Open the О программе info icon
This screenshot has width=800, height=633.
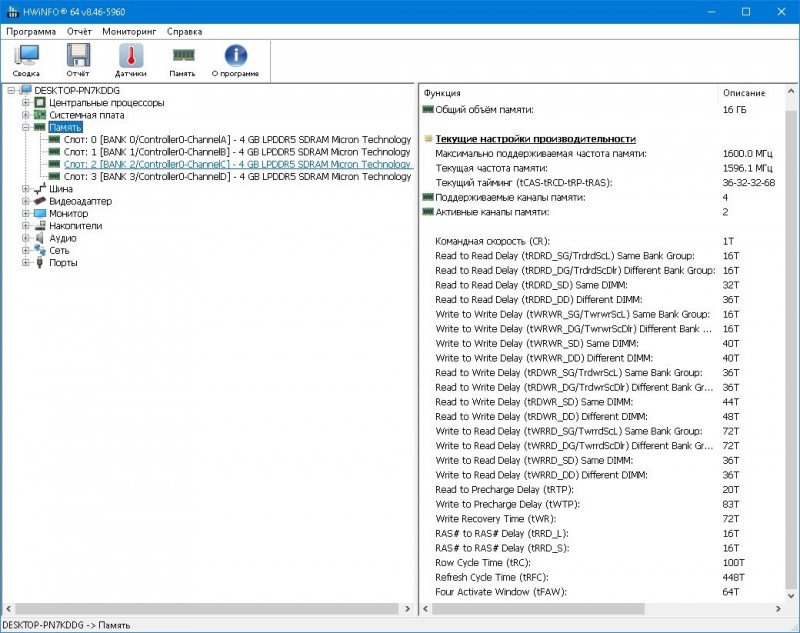click(x=235, y=60)
